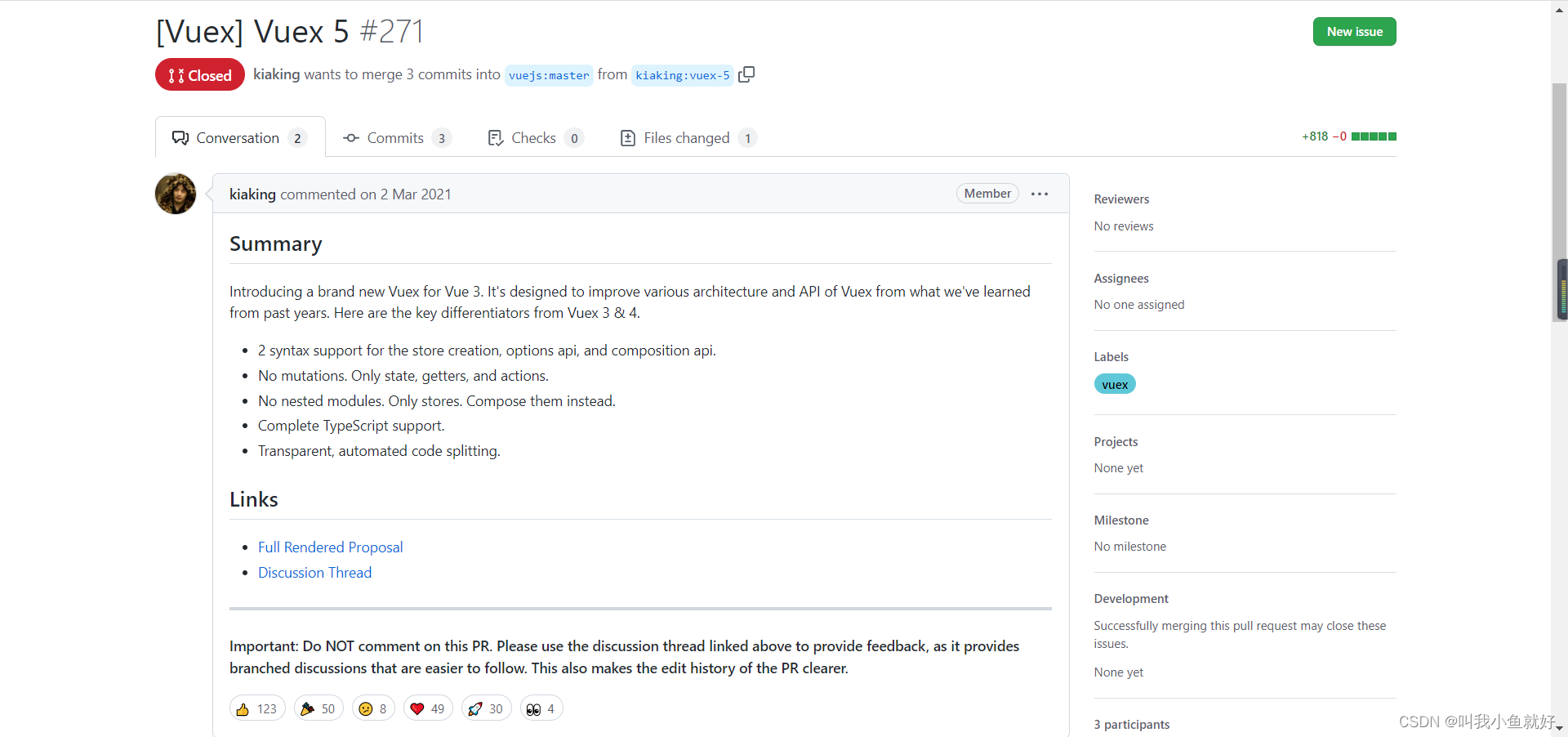Select the vuex label
Image resolution: width=1568 pixels, height=737 pixels.
[x=1115, y=384]
